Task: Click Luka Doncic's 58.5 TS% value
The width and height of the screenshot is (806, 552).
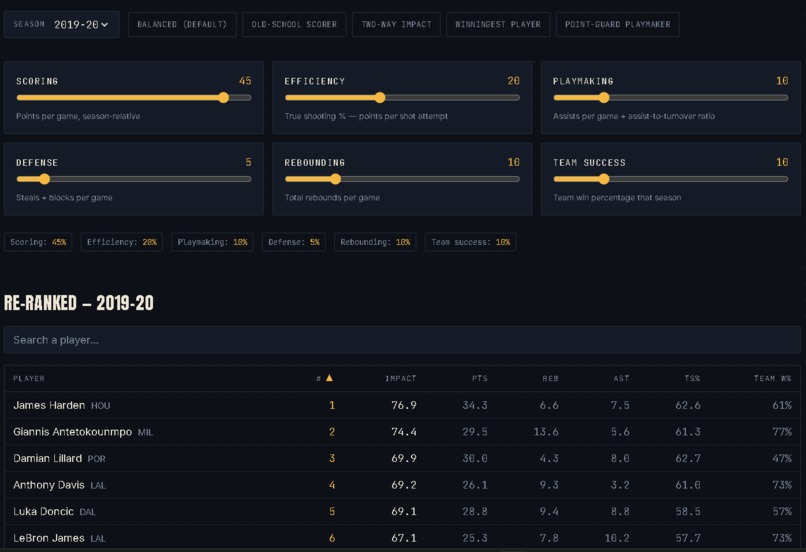Action: click(688, 511)
